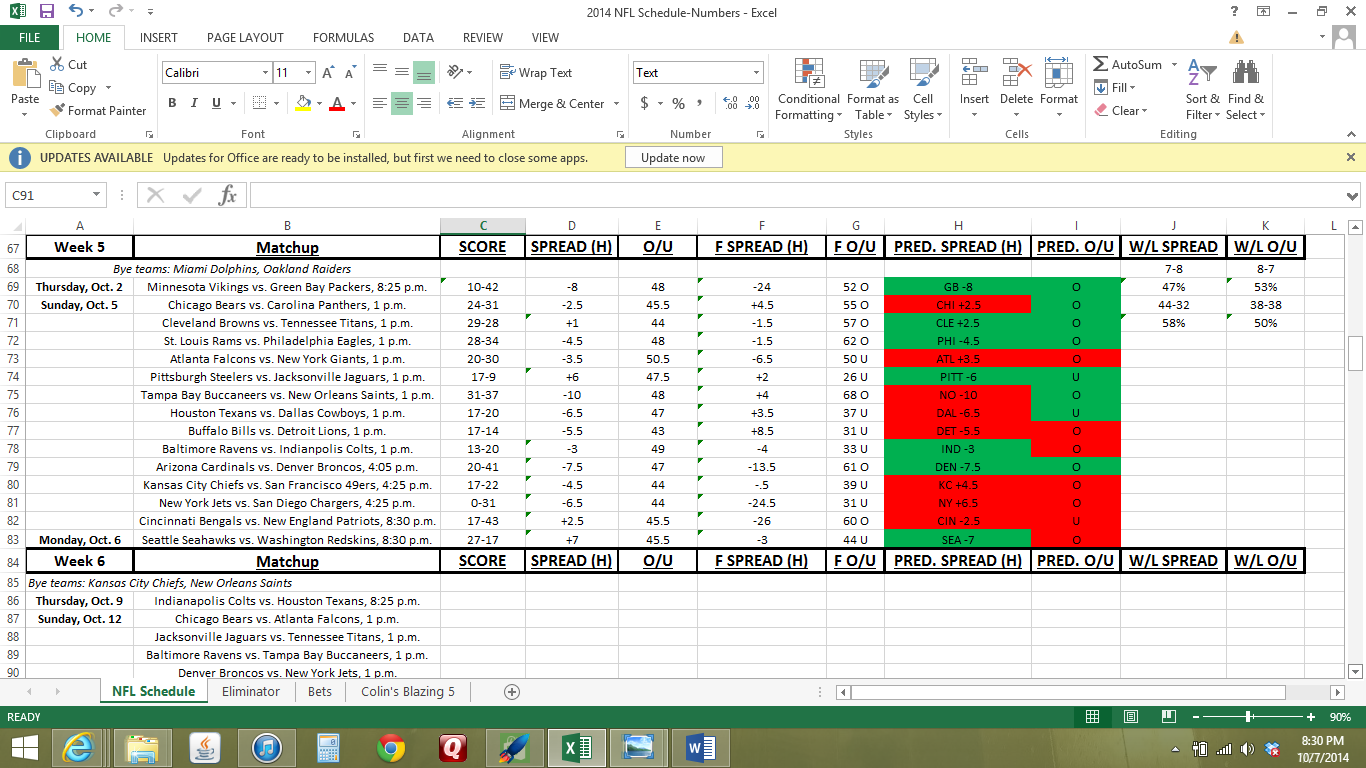Viewport: 1366px width, 768px height.
Task: Switch to the Eliminator sheet tab
Action: click(x=250, y=691)
